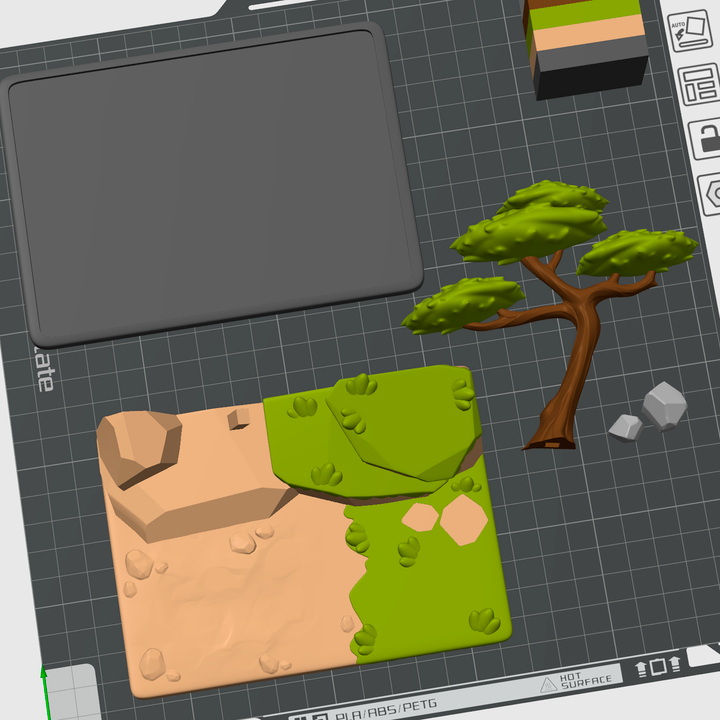Select the smaller gray rock model
The width and height of the screenshot is (720, 720).
626,427
